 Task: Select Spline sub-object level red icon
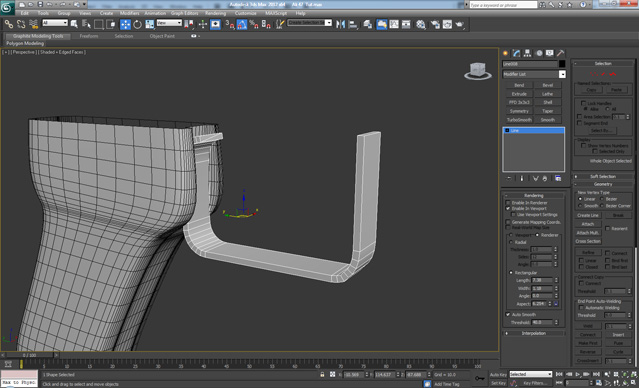click(x=613, y=74)
